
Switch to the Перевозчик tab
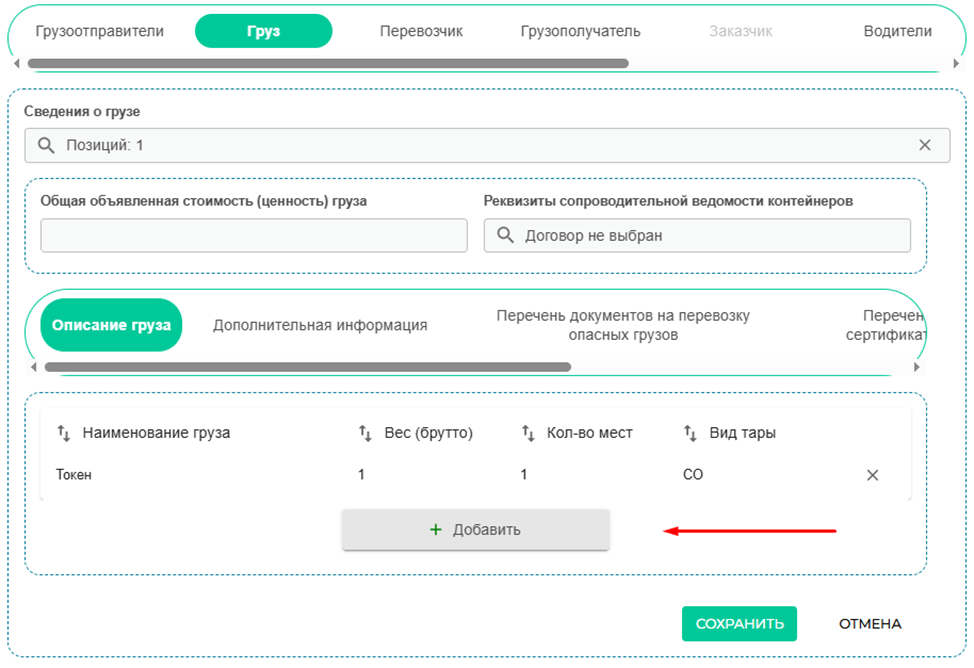click(421, 31)
